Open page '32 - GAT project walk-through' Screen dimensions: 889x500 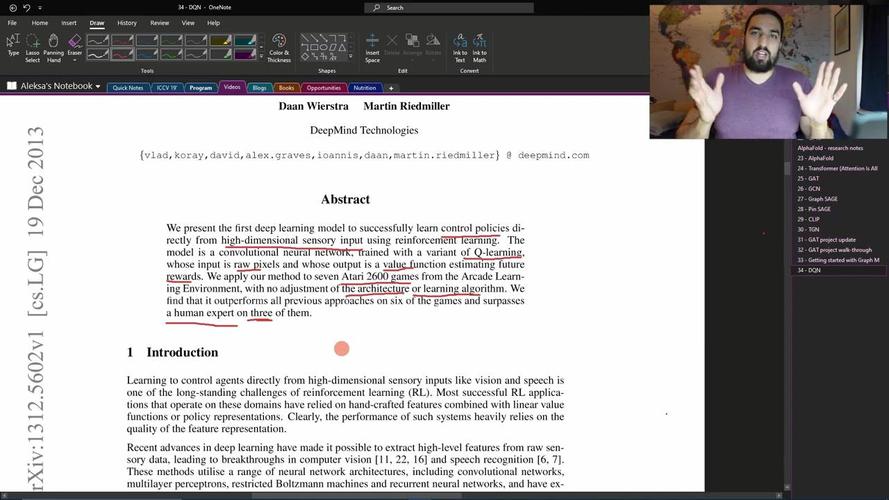pyautogui.click(x=835, y=250)
